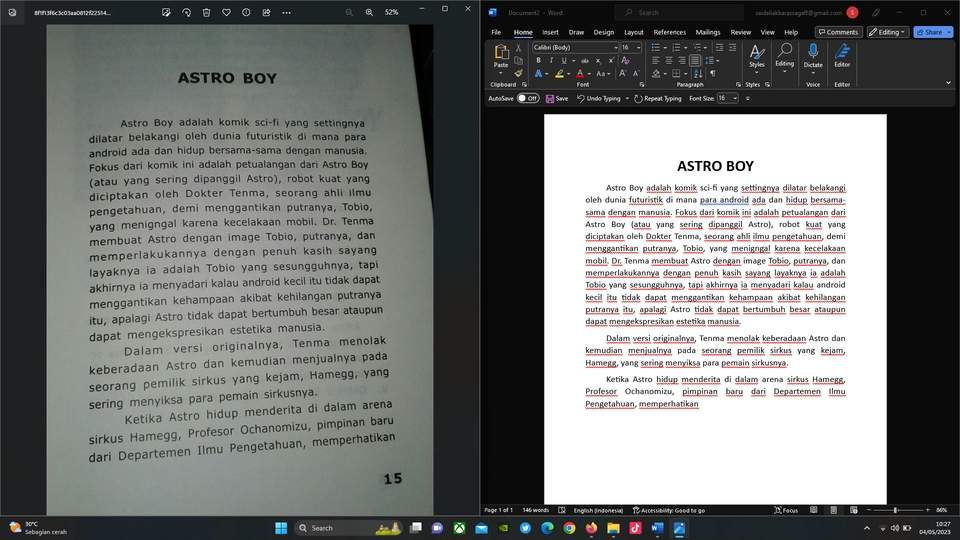The height and width of the screenshot is (540, 960).
Task: Open Numbering list dropdown arrow
Action: [x=686, y=48]
